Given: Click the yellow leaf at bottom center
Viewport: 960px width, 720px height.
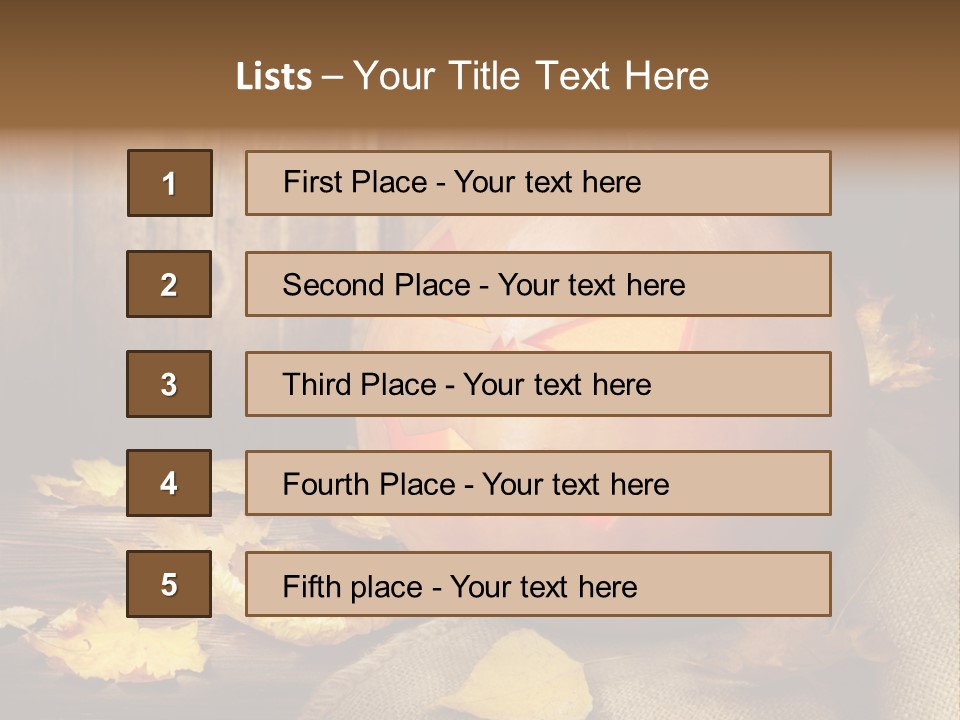Looking at the screenshot, I should (x=520, y=672).
